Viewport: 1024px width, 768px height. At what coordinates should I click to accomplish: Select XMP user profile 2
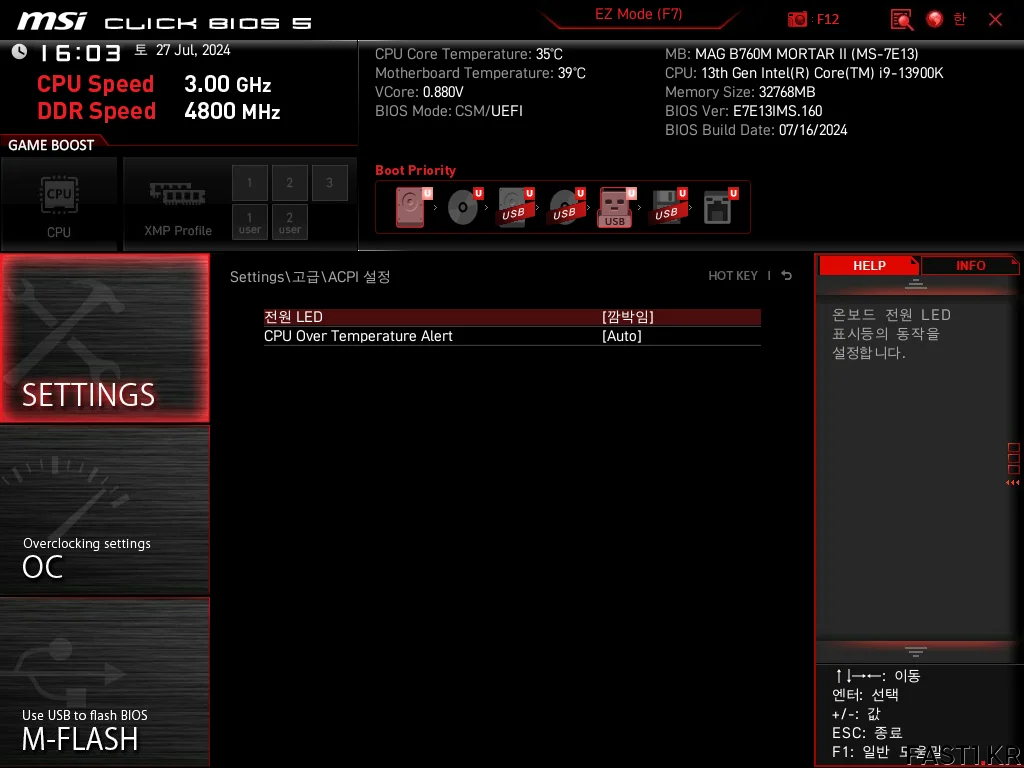pos(289,222)
